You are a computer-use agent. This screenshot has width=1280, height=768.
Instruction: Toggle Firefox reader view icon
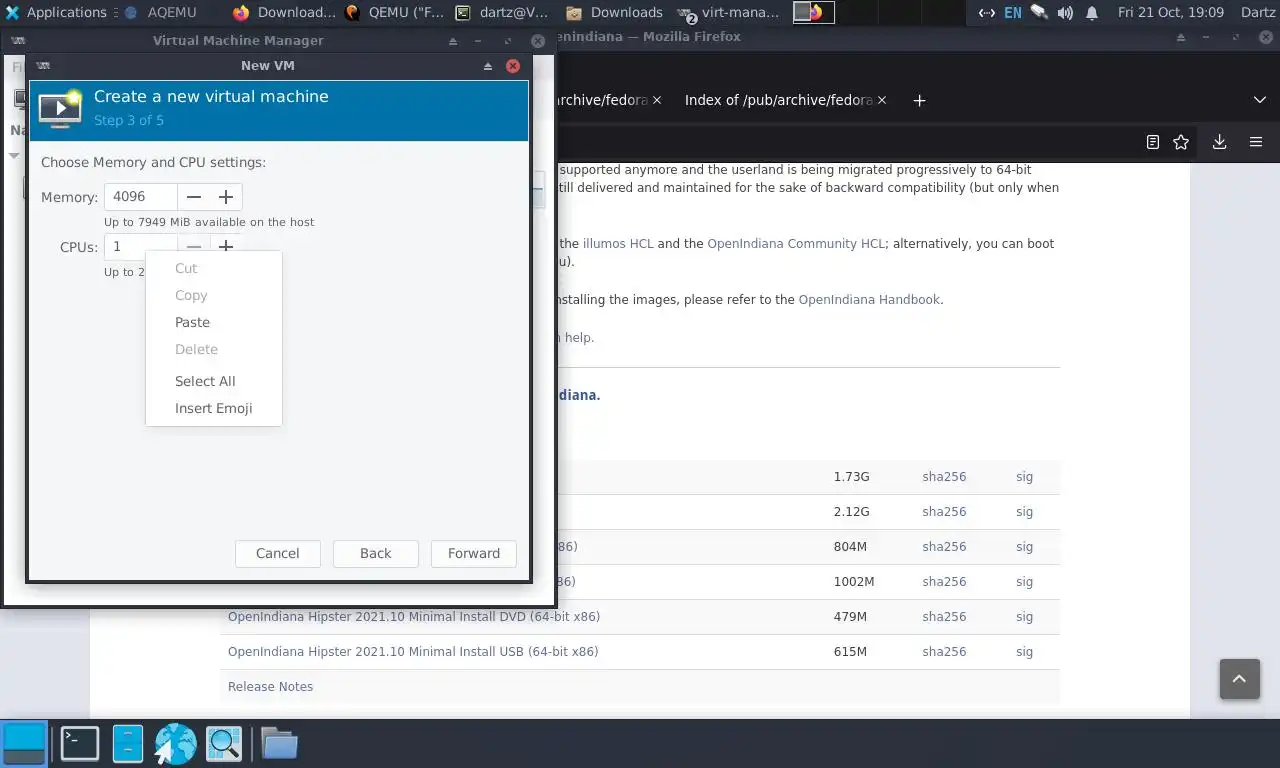[x=1152, y=142]
